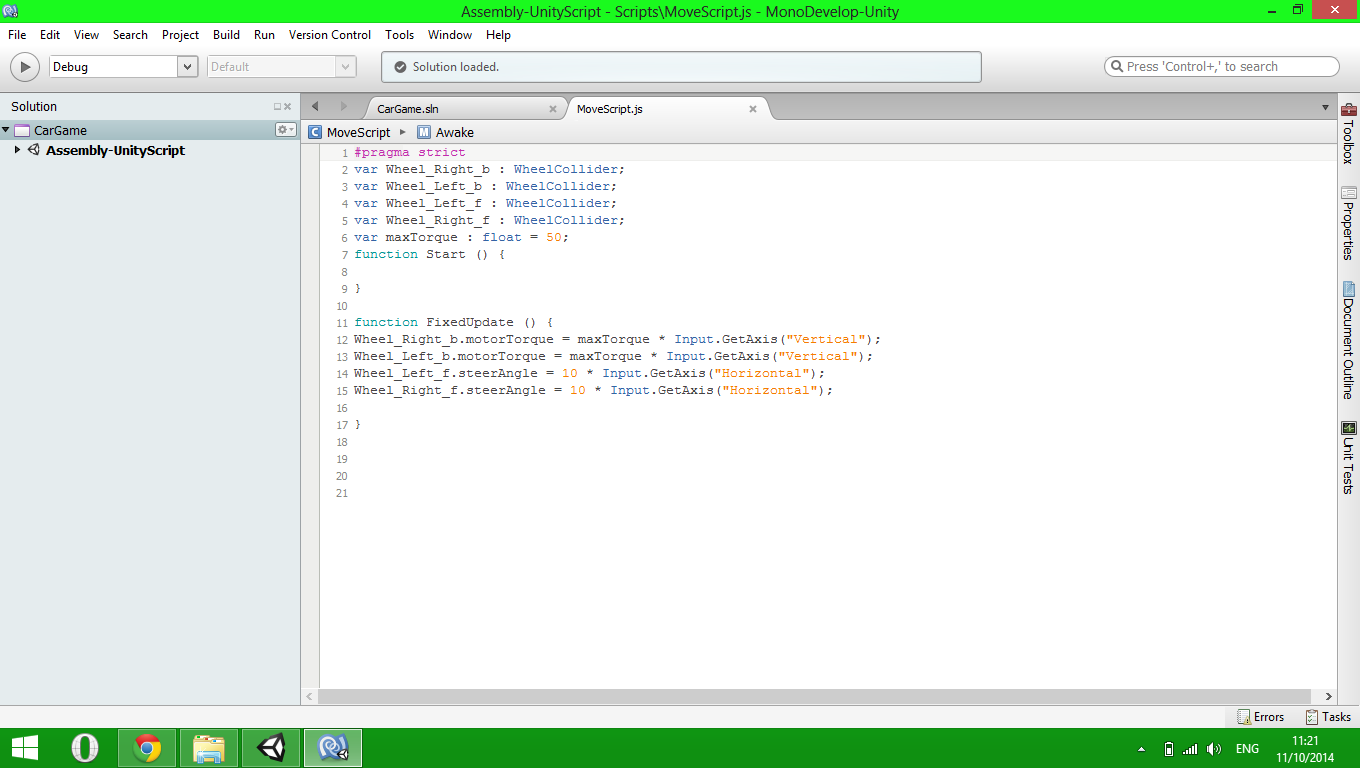Open the Run menu
This screenshot has height=768, width=1360.
tap(264, 34)
